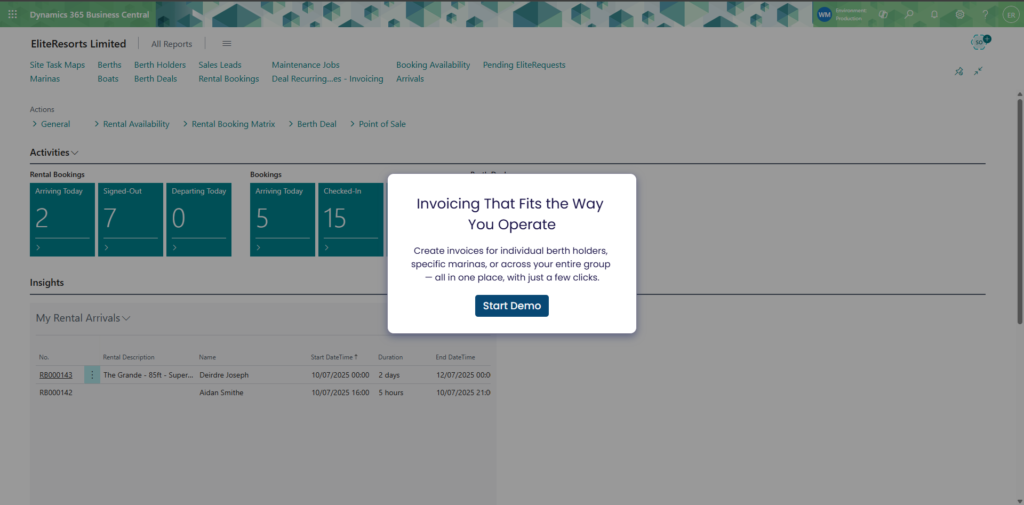The width and height of the screenshot is (1024, 505).
Task: Open rental booking RB000143 link
Action: (x=56, y=375)
